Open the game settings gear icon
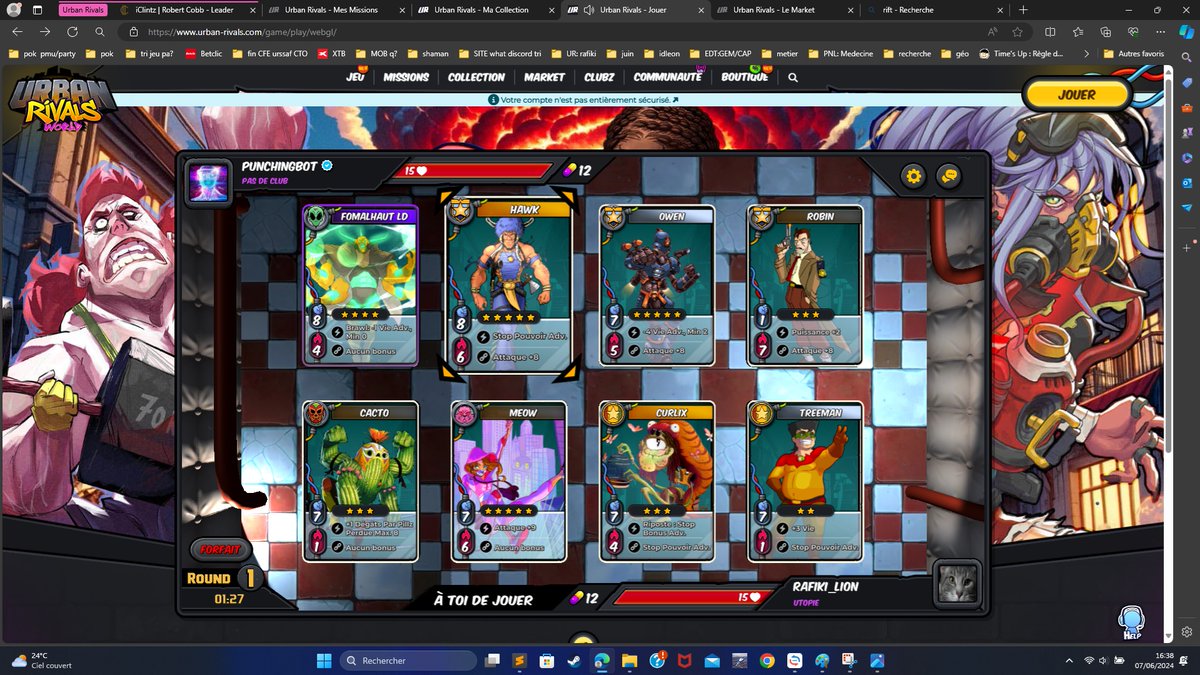The width and height of the screenshot is (1200, 675). pyautogui.click(x=913, y=177)
